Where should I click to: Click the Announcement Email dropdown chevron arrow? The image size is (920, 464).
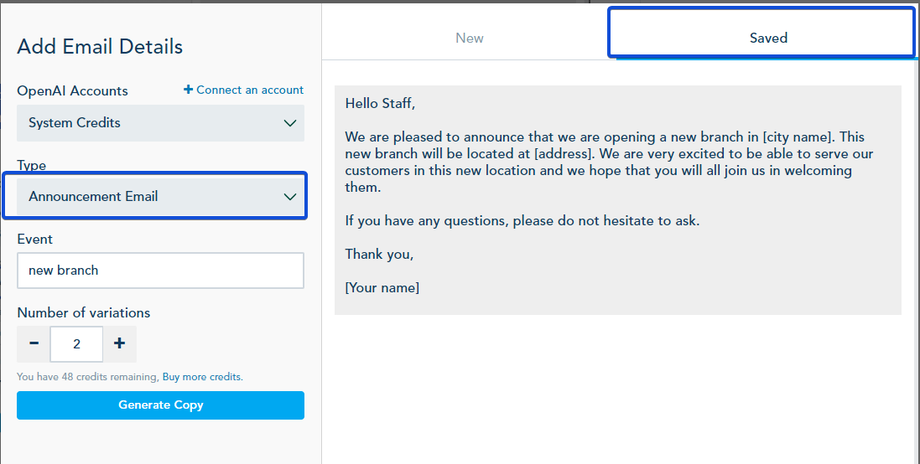(290, 197)
